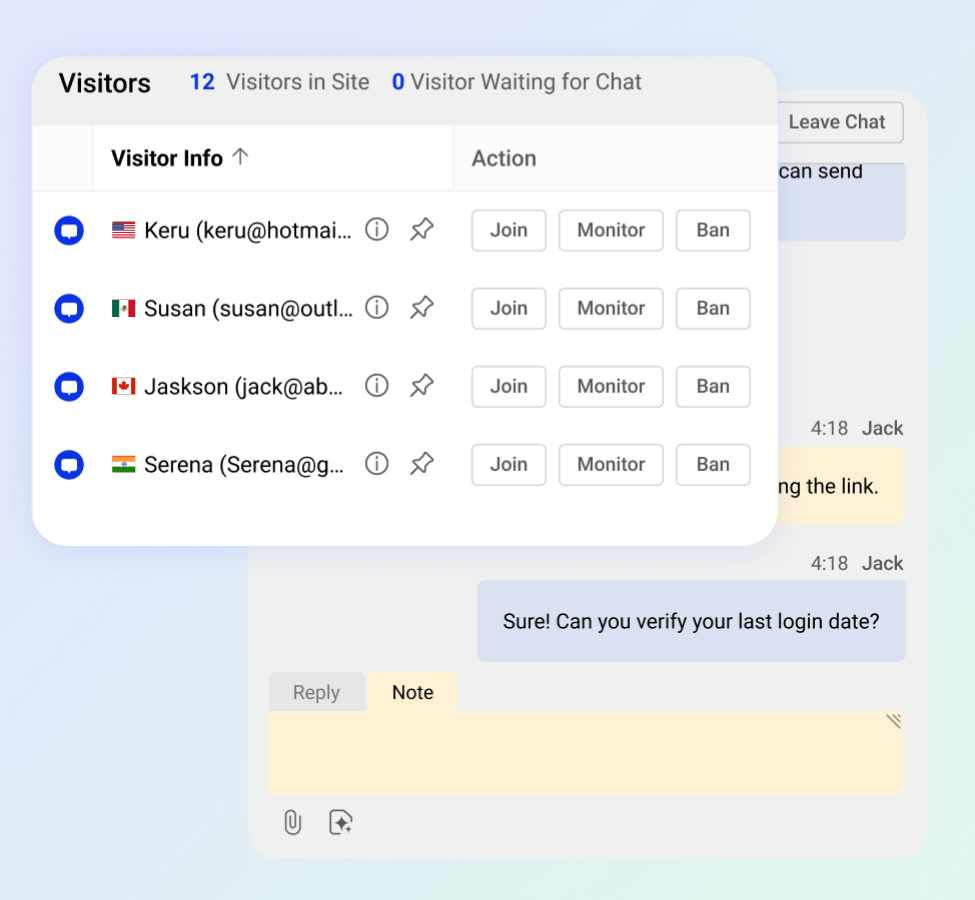Monitor Susan's chat session
The image size is (975, 900).
(x=610, y=308)
